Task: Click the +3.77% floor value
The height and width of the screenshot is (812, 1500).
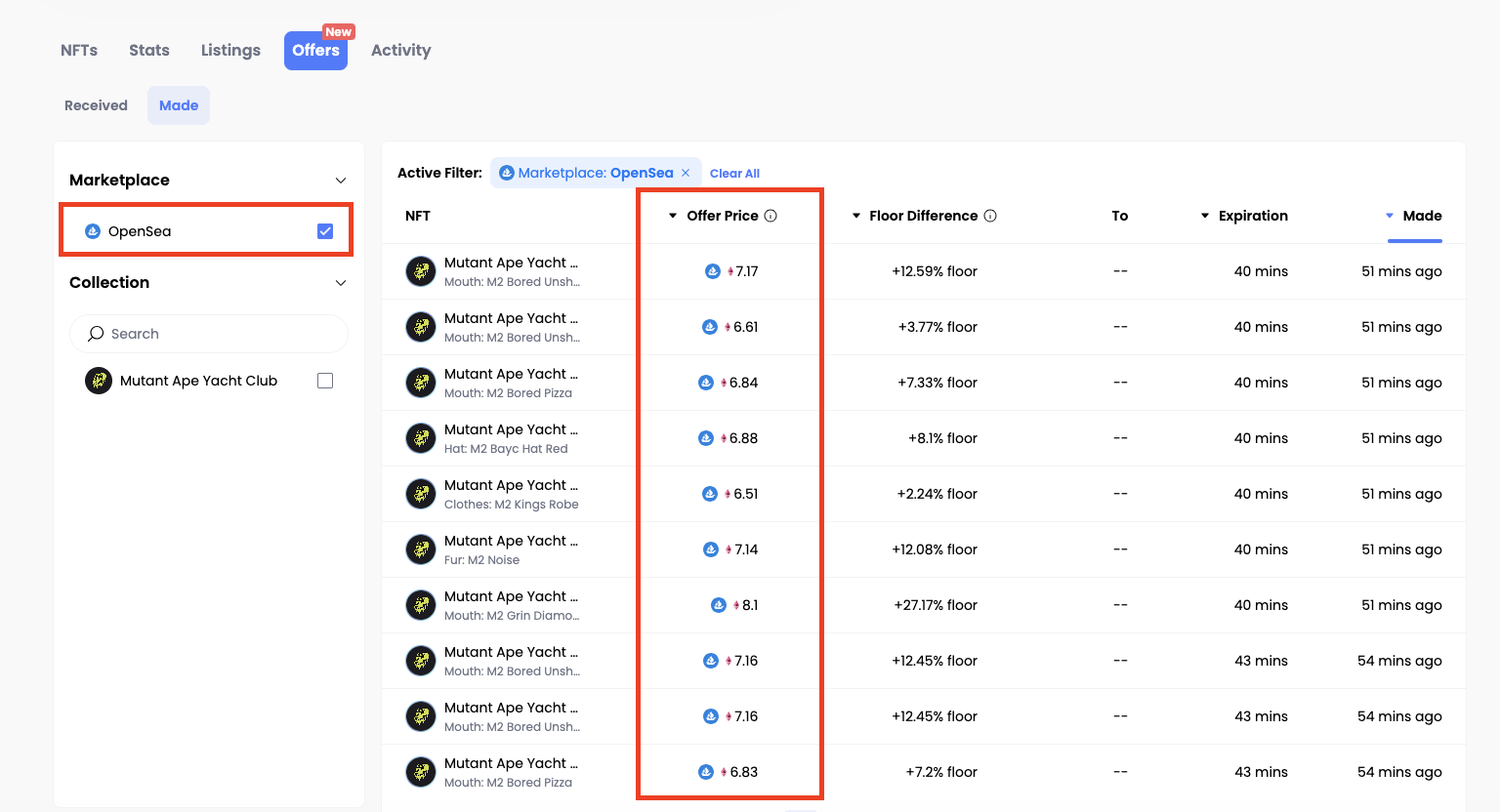Action: (937, 327)
